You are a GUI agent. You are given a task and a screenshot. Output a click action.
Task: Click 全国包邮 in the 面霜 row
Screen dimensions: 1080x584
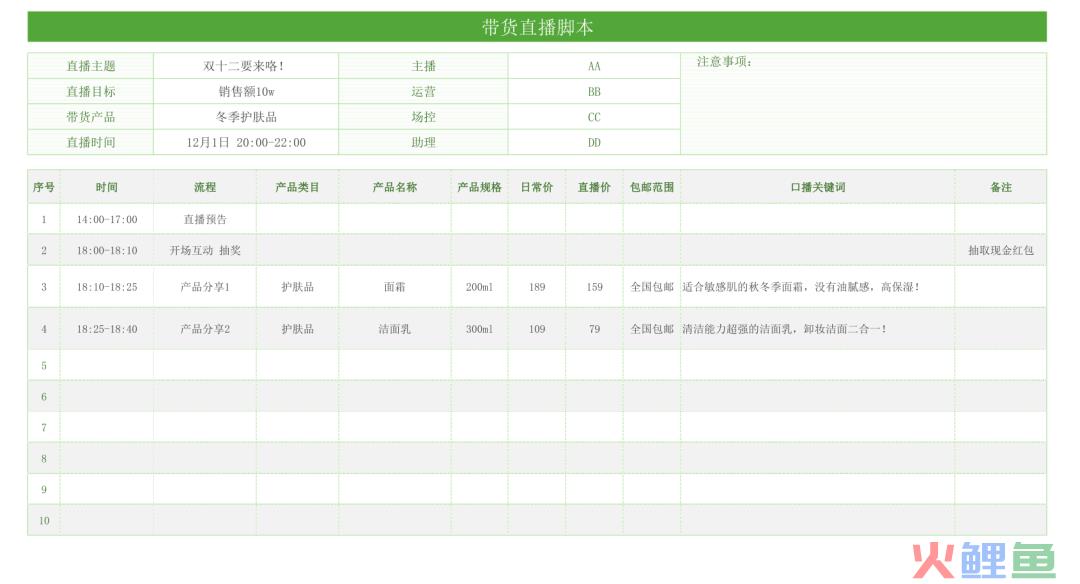(652, 286)
